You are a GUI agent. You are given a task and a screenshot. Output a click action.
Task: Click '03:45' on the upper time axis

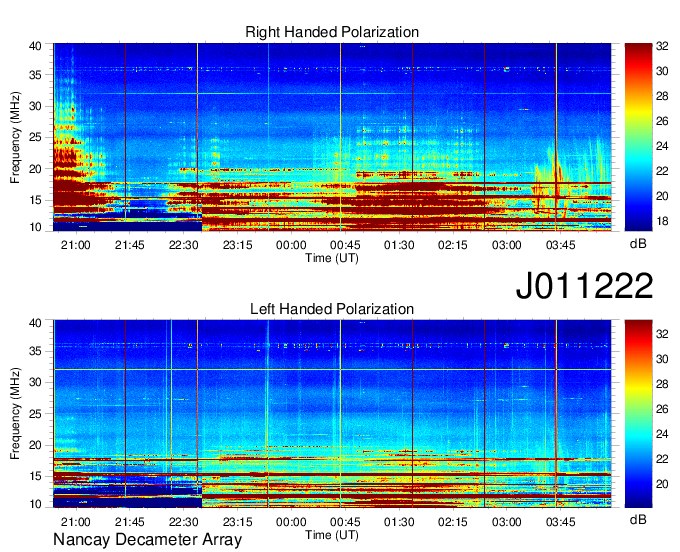560,245
